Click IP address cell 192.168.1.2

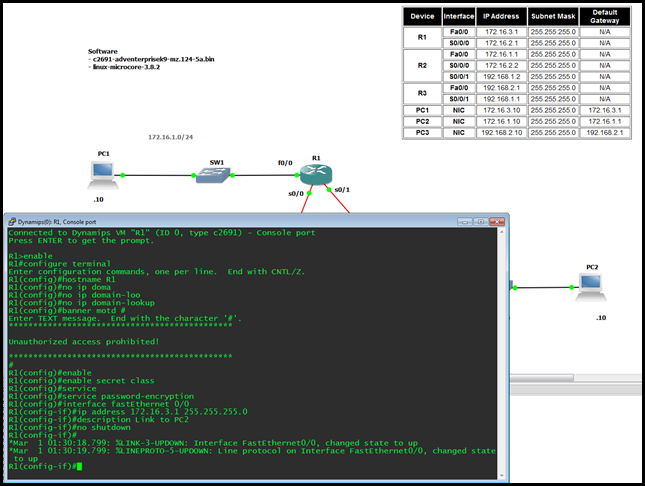coord(501,77)
